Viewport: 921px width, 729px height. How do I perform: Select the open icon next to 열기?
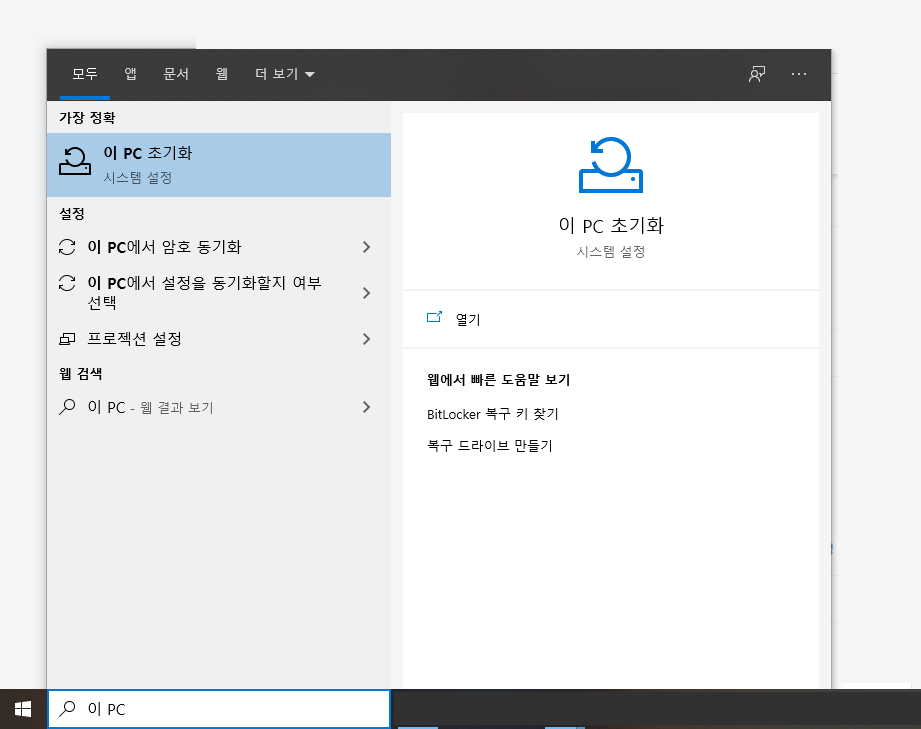coord(434,318)
